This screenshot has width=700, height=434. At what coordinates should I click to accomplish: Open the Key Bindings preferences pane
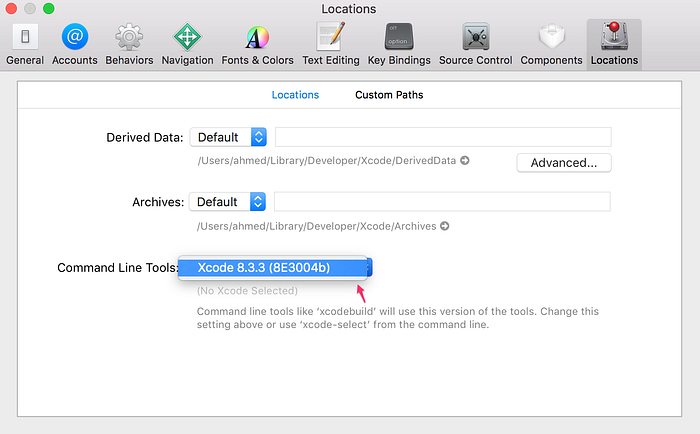[x=399, y=45]
